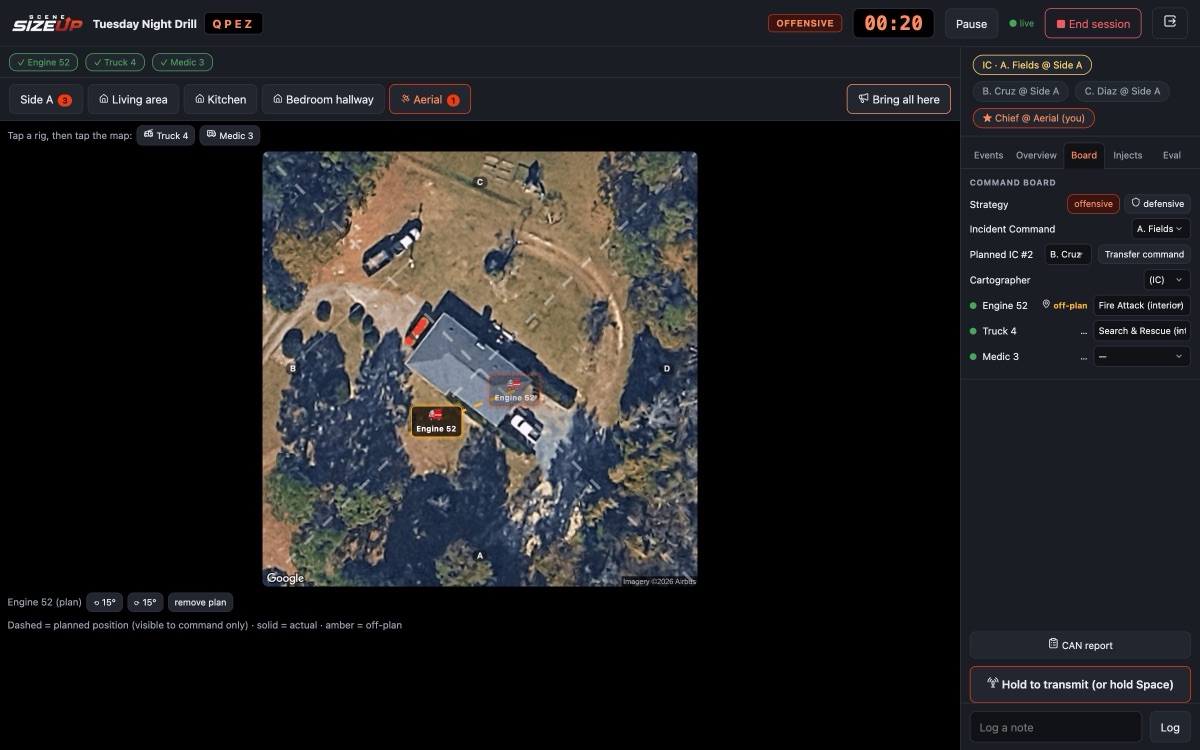
Task: Click the 00:20 session timer
Action: pyautogui.click(x=893, y=23)
